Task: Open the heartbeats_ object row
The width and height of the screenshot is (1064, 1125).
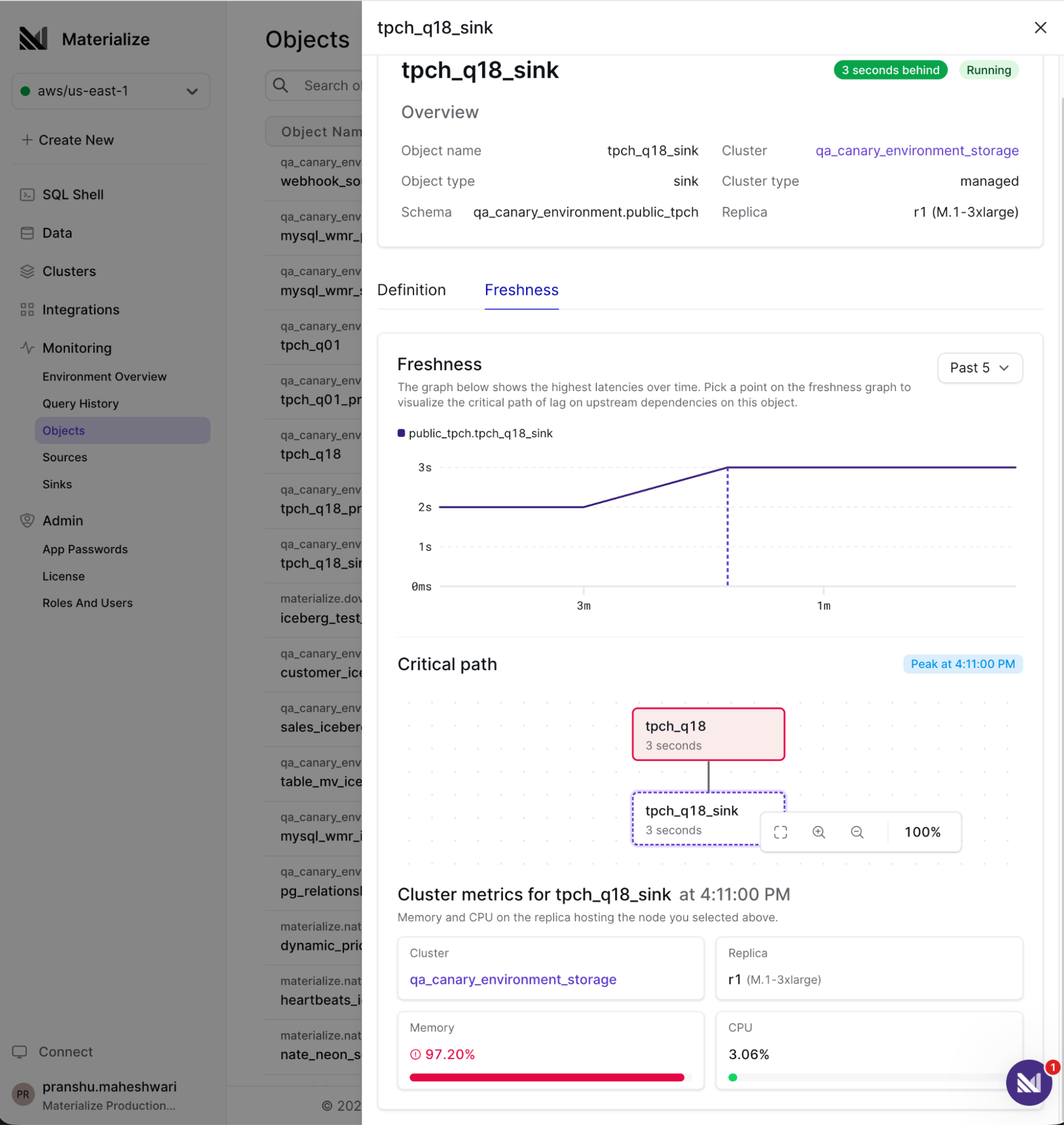Action: point(313,992)
